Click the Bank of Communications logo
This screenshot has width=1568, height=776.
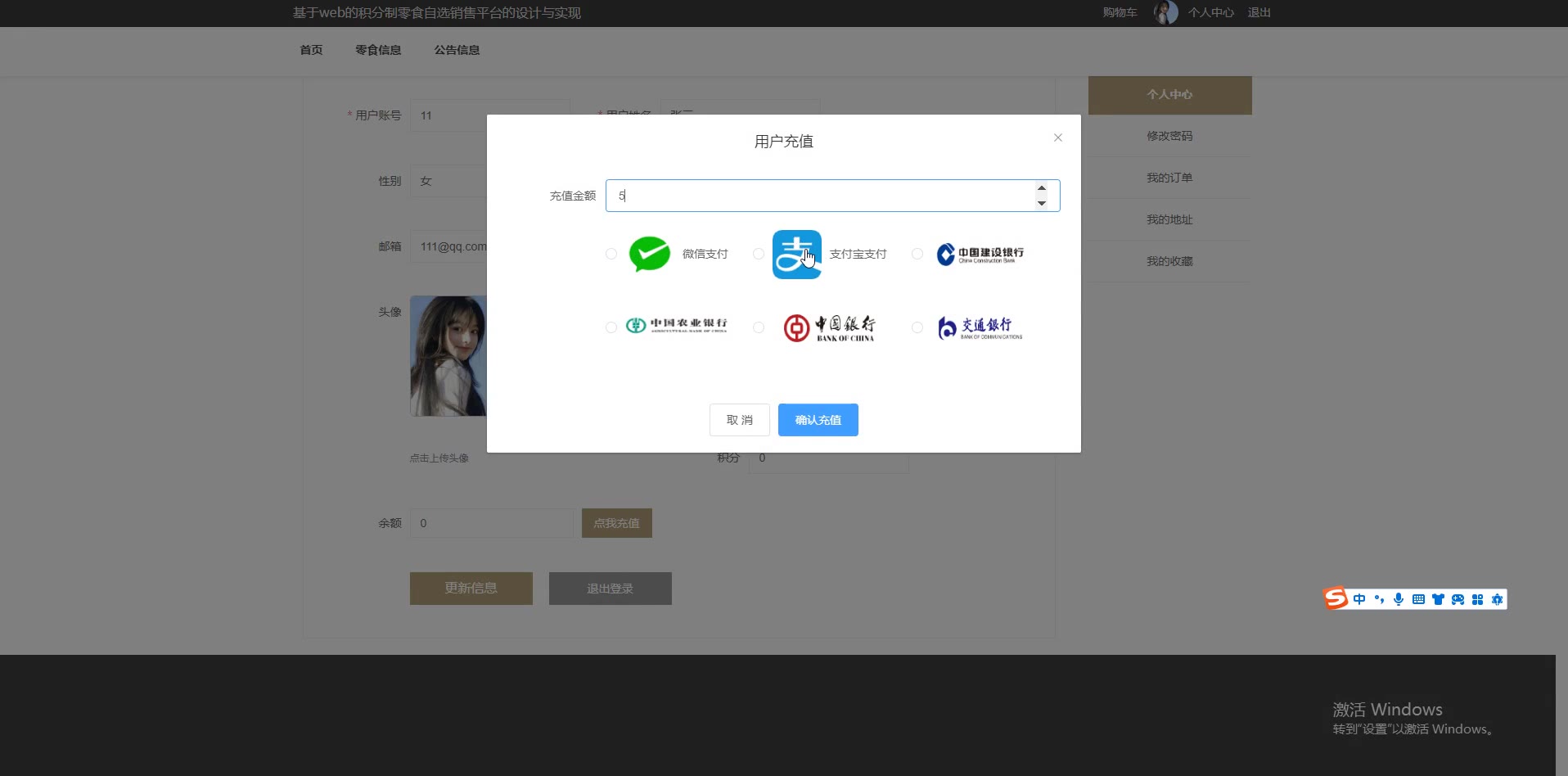980,327
